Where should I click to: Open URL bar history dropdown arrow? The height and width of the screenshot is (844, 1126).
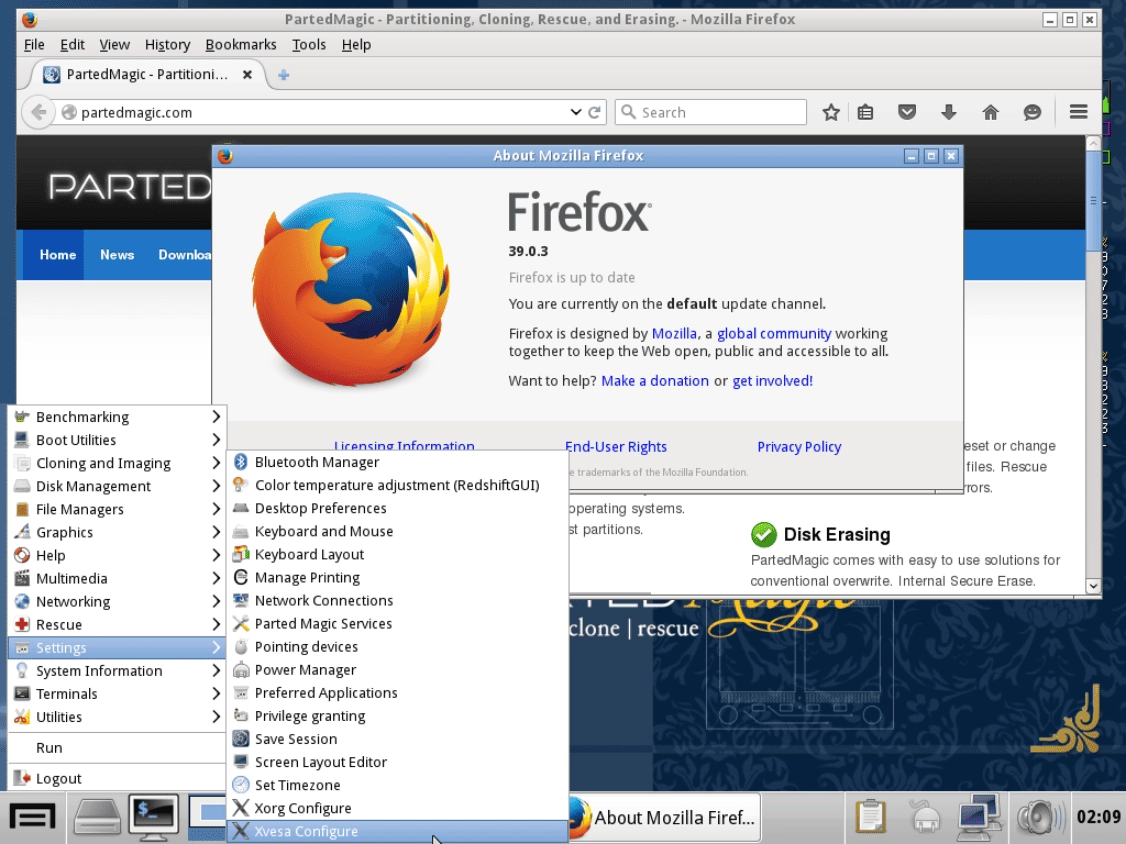tap(575, 112)
